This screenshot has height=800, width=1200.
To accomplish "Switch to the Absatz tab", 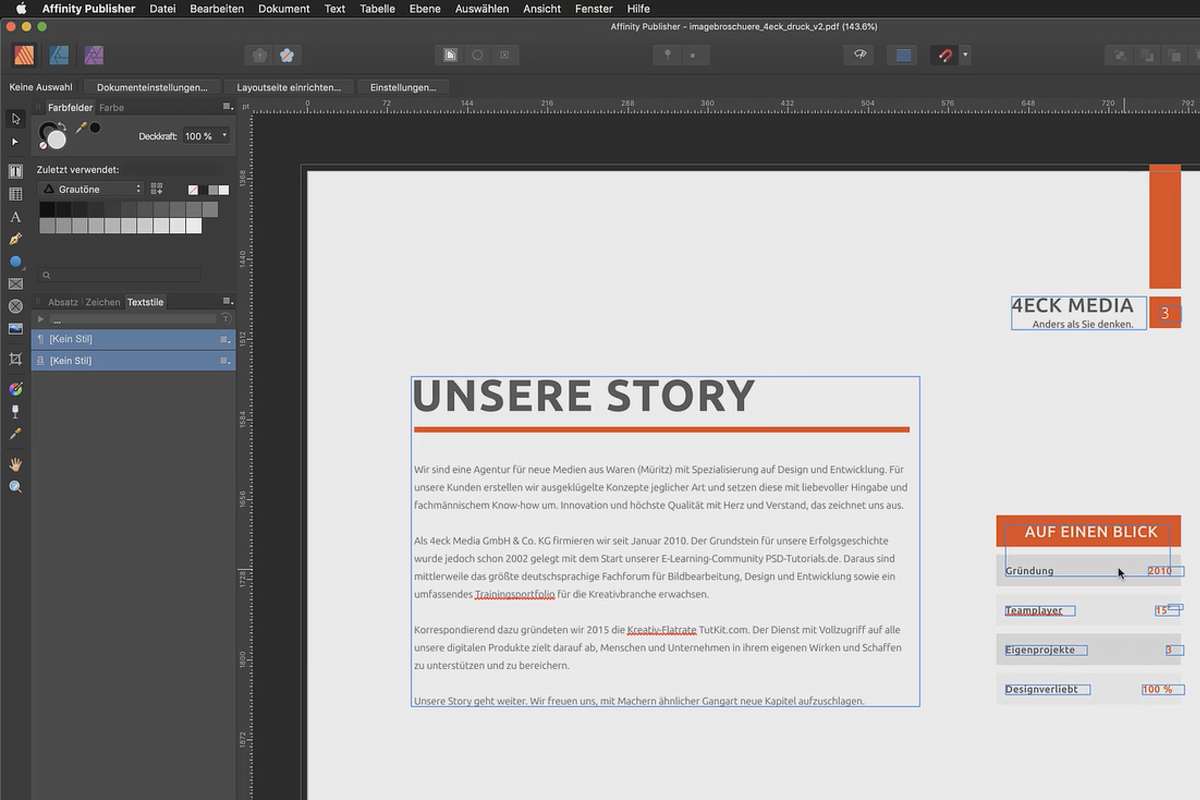I will tap(63, 302).
